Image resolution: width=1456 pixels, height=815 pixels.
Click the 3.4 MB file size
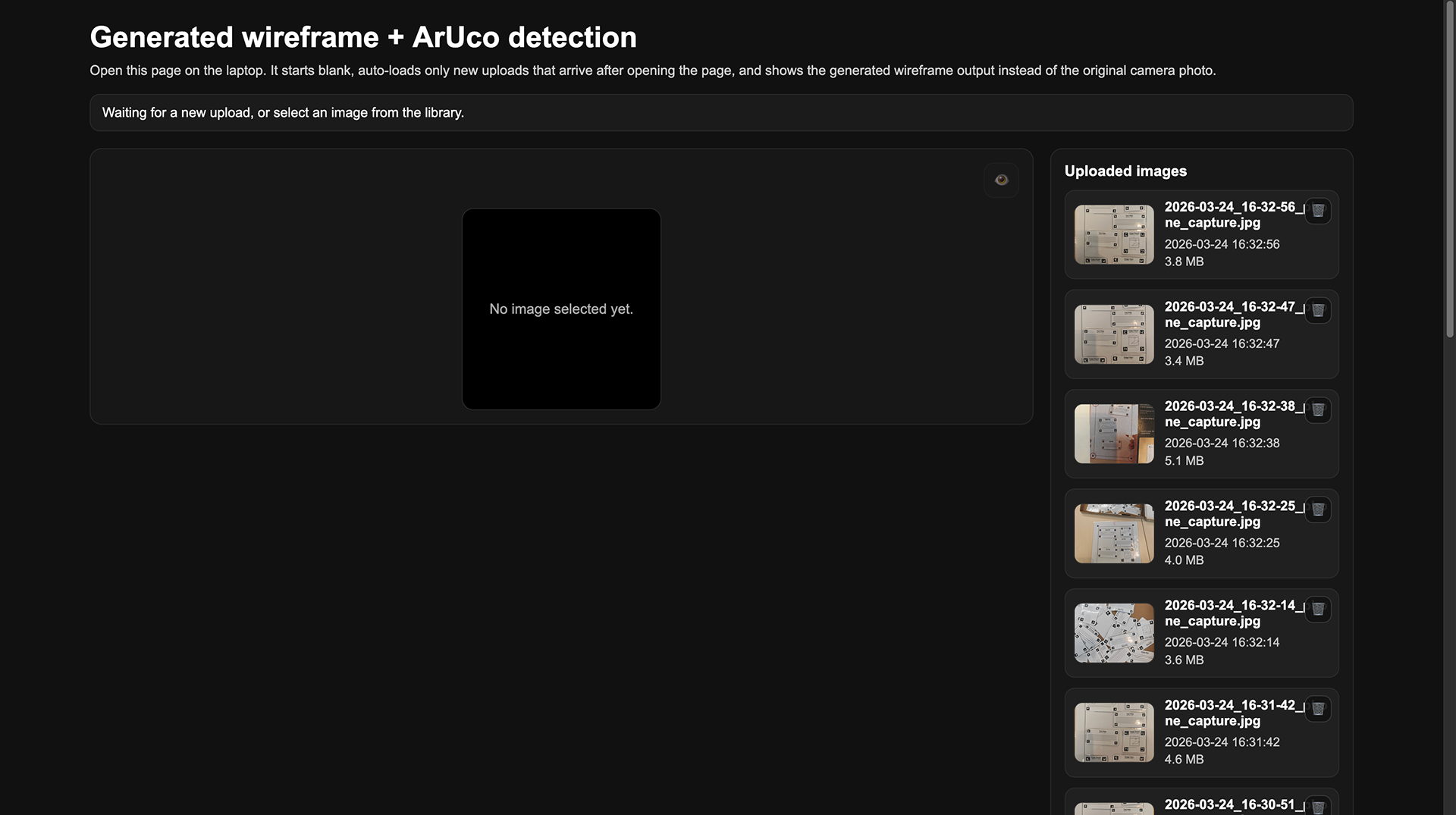click(1184, 361)
